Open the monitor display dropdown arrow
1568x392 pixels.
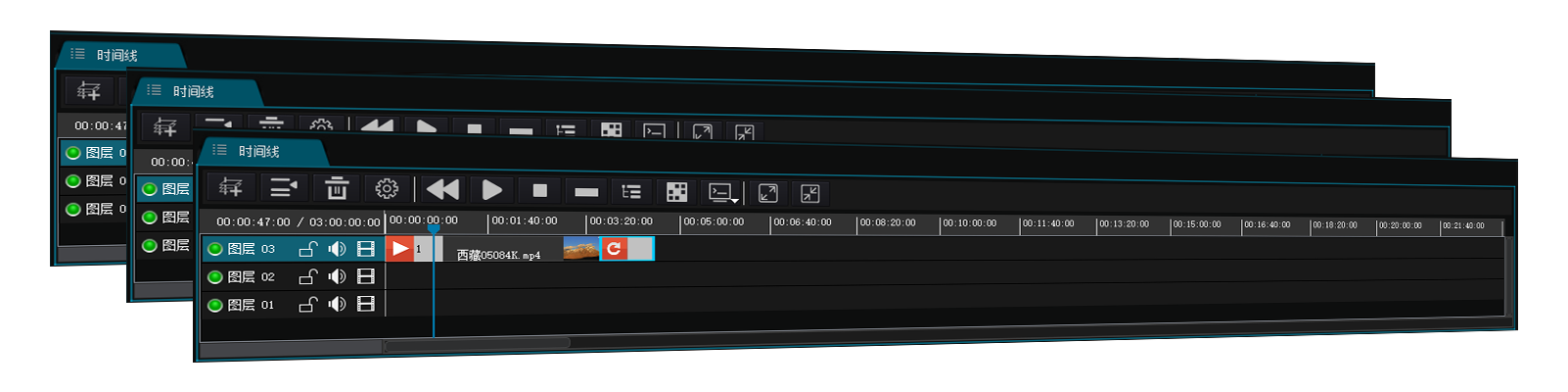pos(734,200)
